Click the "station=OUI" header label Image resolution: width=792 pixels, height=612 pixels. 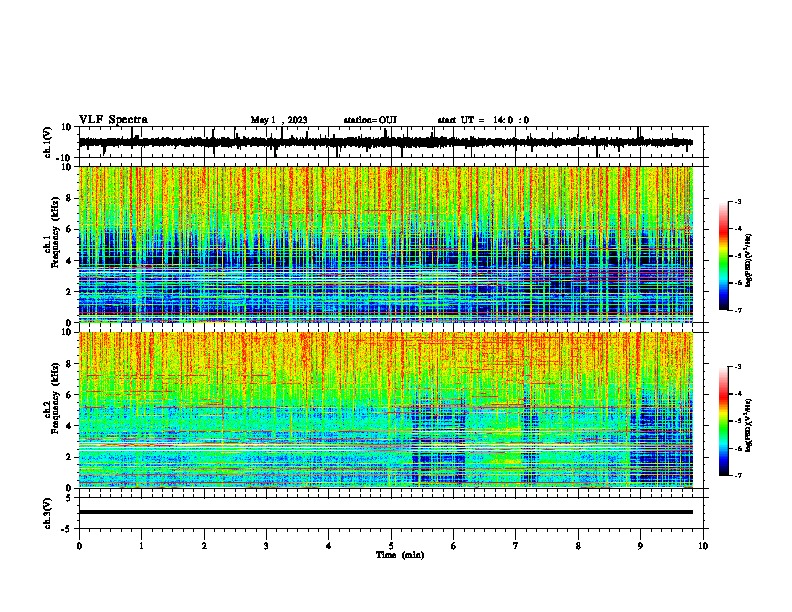pyautogui.click(x=370, y=120)
